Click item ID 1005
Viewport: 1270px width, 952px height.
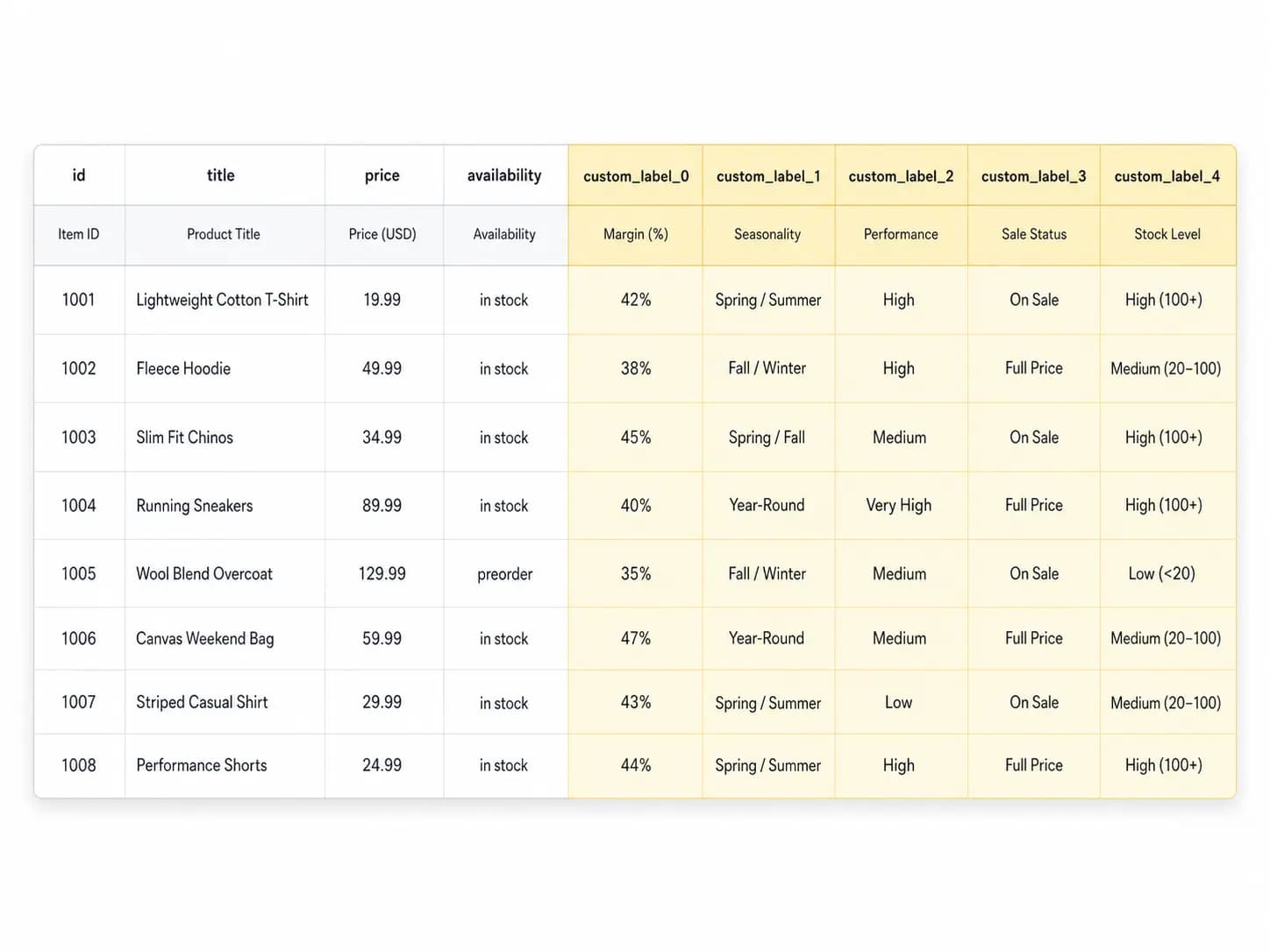[x=78, y=573]
